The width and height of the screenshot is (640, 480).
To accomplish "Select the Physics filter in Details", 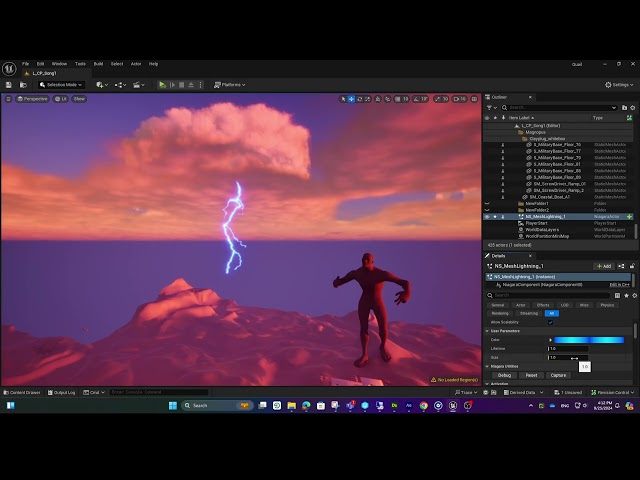I will click(x=607, y=305).
